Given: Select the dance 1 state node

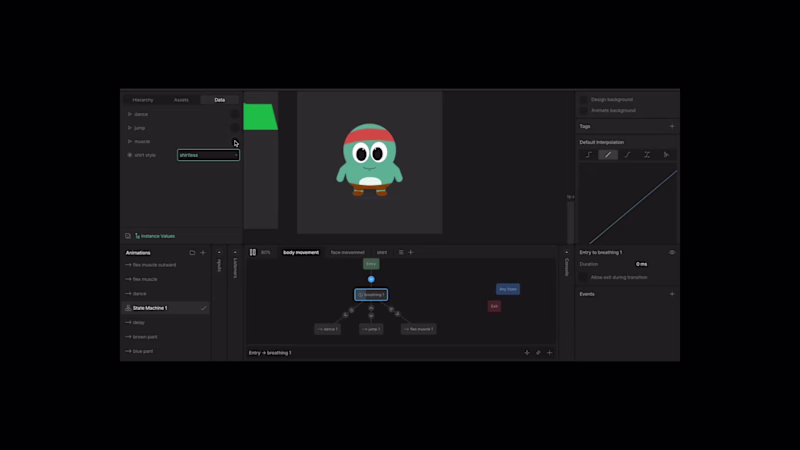Looking at the screenshot, I should [328, 329].
